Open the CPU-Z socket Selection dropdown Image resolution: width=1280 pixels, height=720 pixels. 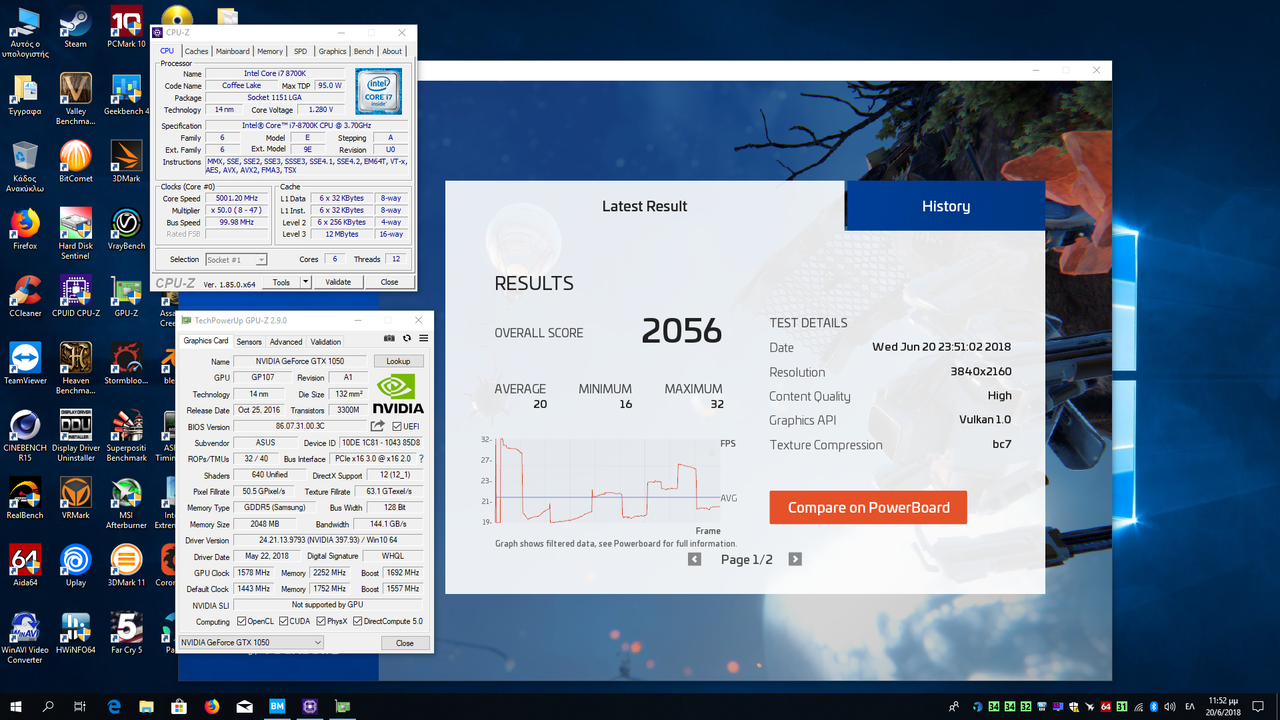click(x=235, y=259)
